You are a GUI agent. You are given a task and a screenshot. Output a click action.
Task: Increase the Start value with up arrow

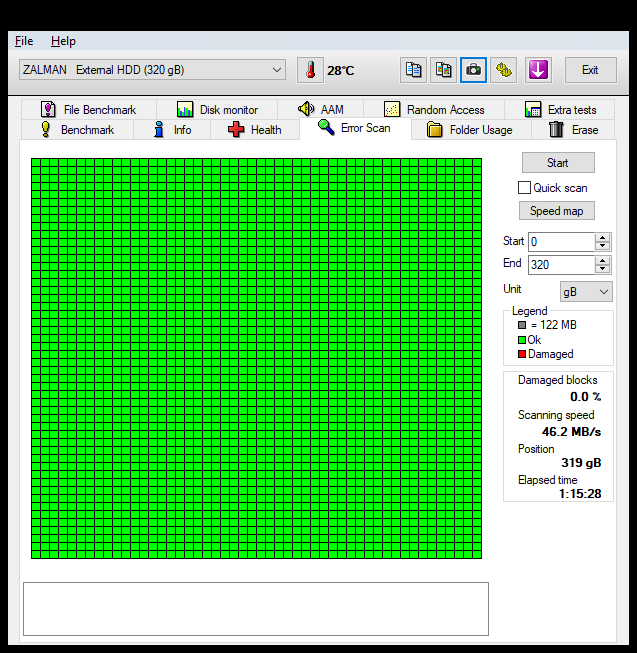click(602, 237)
